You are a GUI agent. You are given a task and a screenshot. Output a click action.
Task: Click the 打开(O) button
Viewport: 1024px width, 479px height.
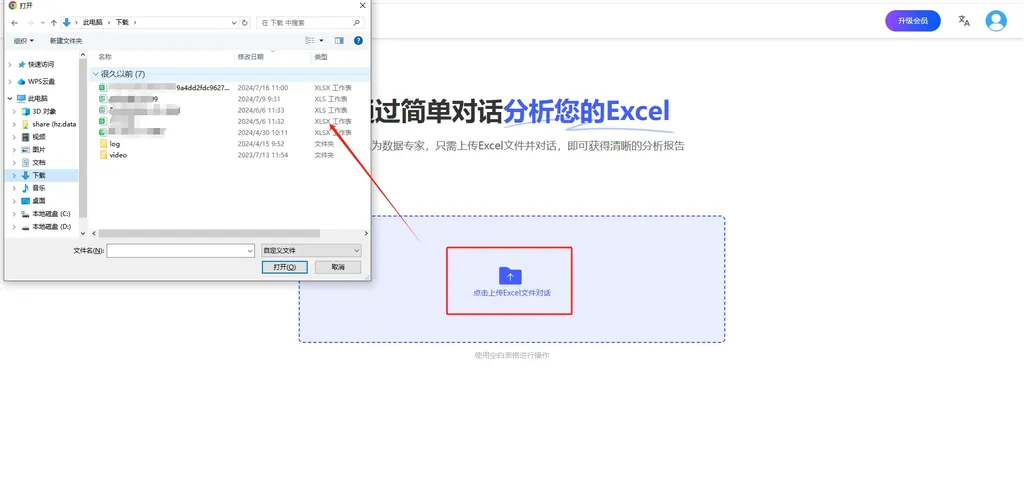(284, 268)
